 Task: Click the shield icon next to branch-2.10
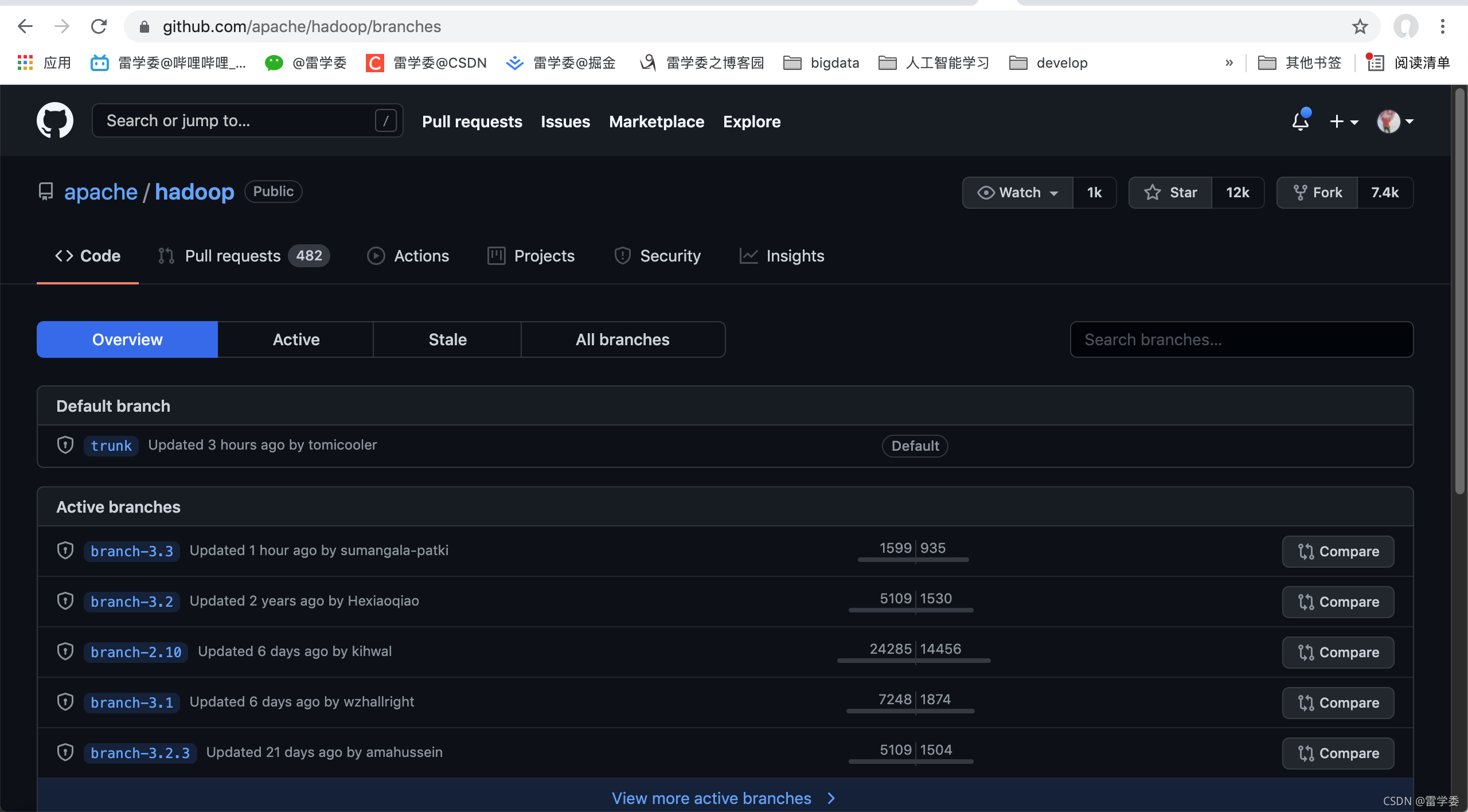coord(65,651)
